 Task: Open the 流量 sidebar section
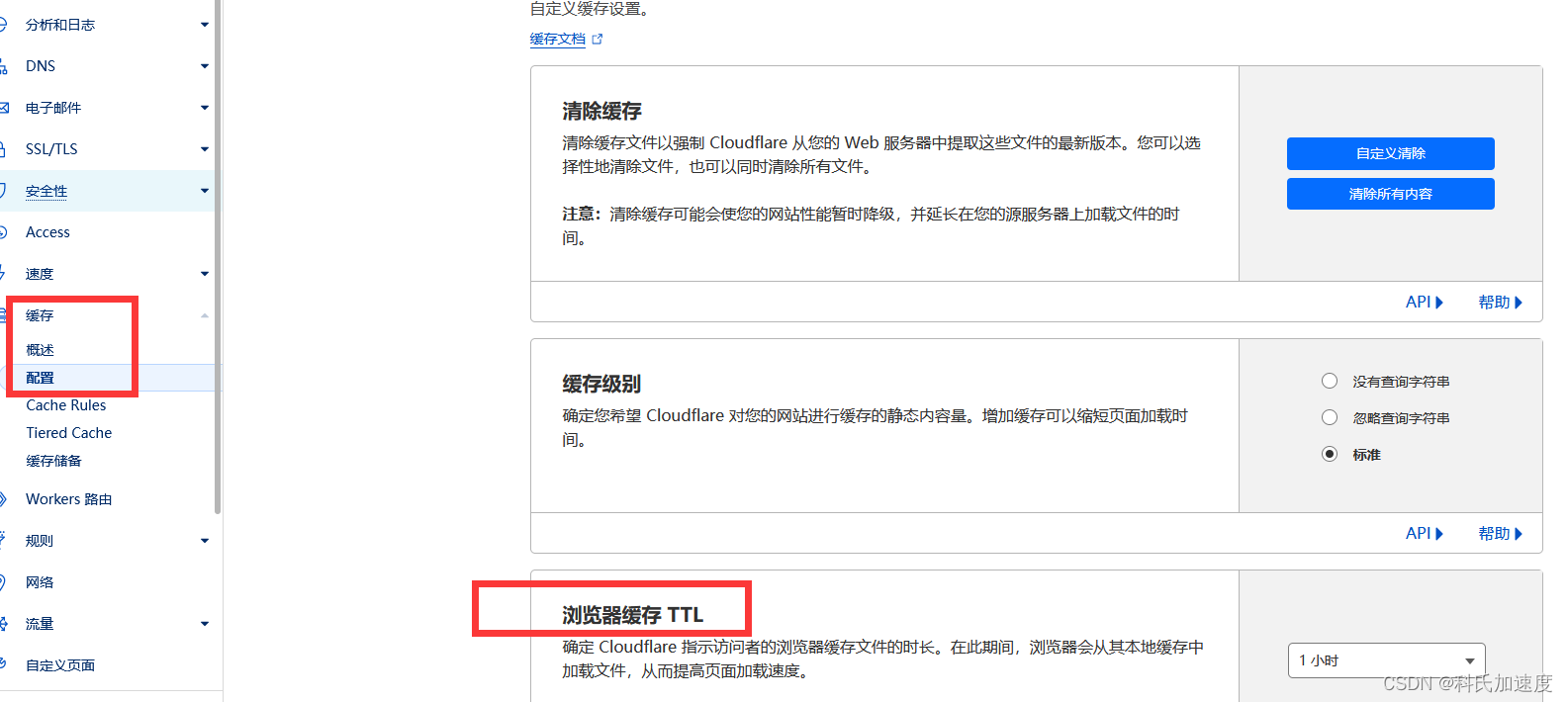pyautogui.click(x=40, y=624)
